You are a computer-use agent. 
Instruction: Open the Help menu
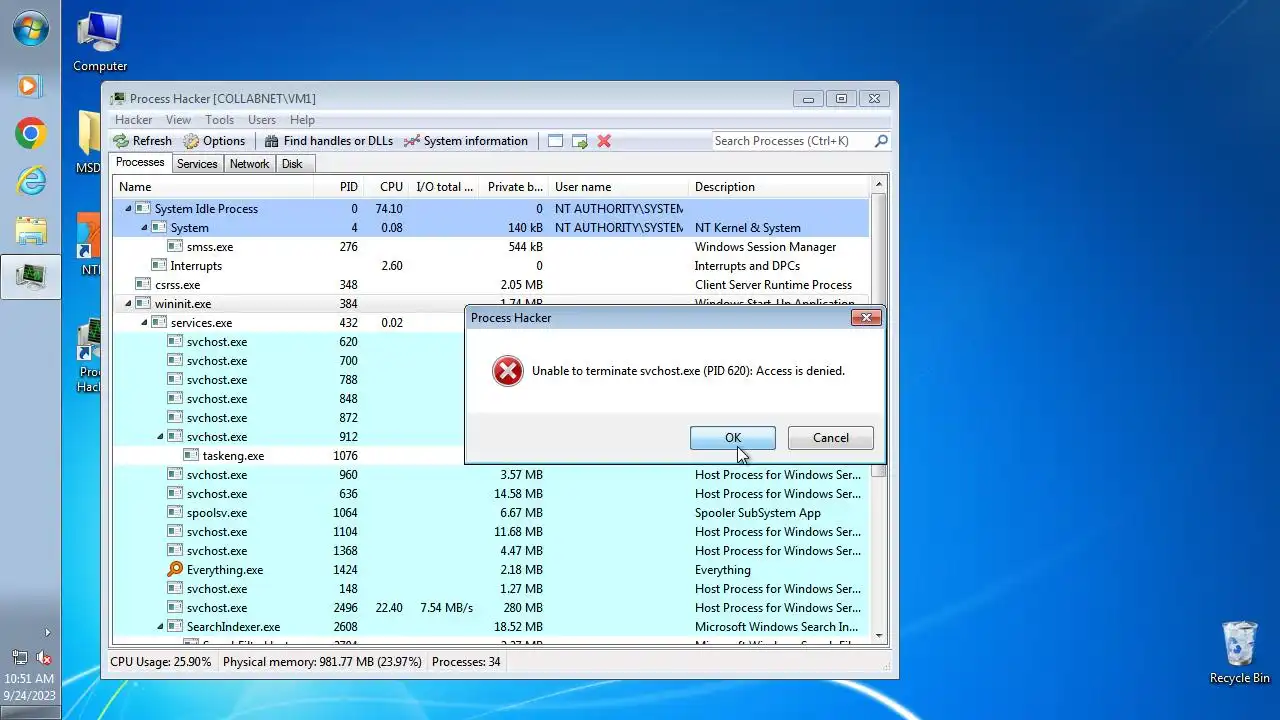pyautogui.click(x=302, y=120)
